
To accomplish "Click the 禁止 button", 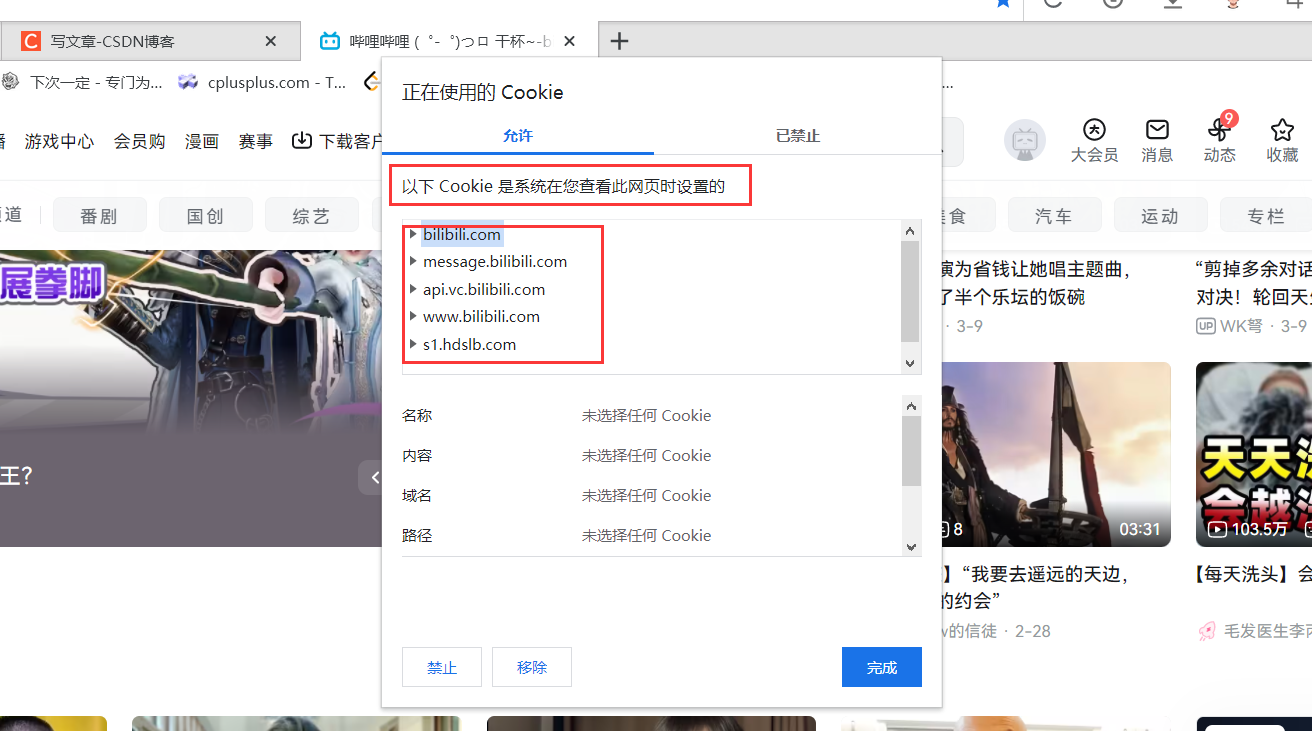I will (x=442, y=667).
